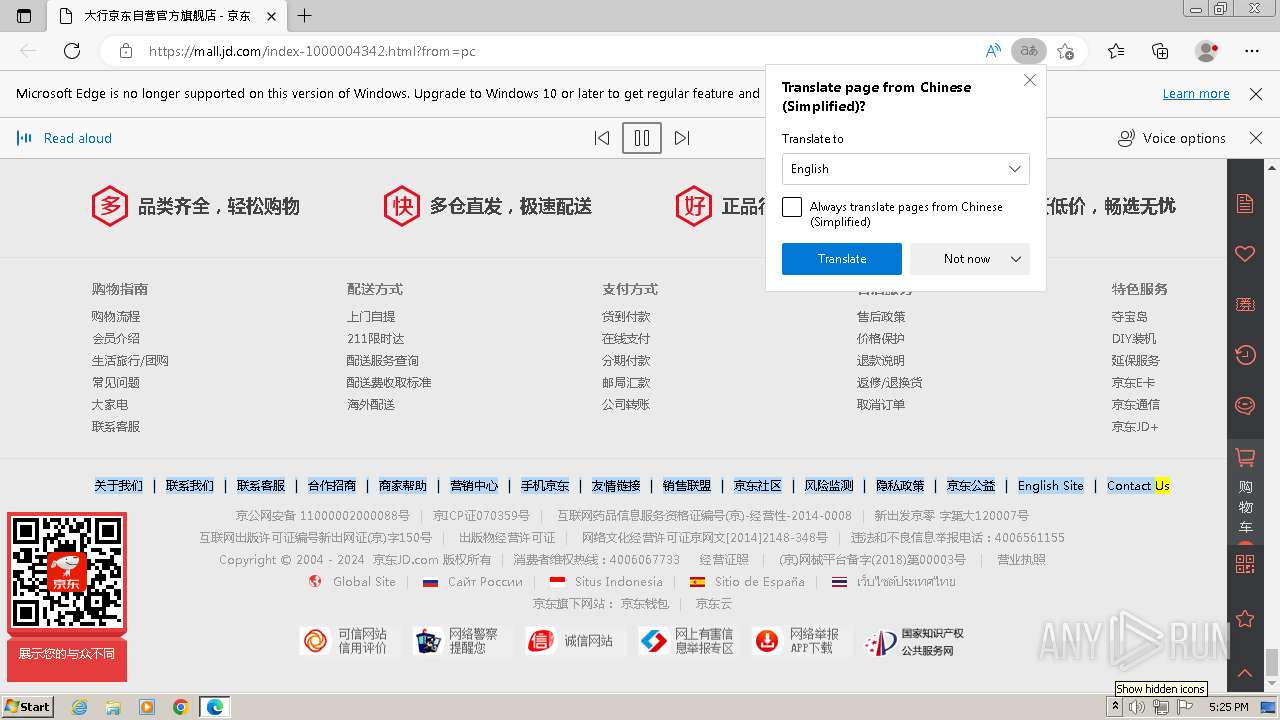Open tab actions menu icon

click(24, 16)
